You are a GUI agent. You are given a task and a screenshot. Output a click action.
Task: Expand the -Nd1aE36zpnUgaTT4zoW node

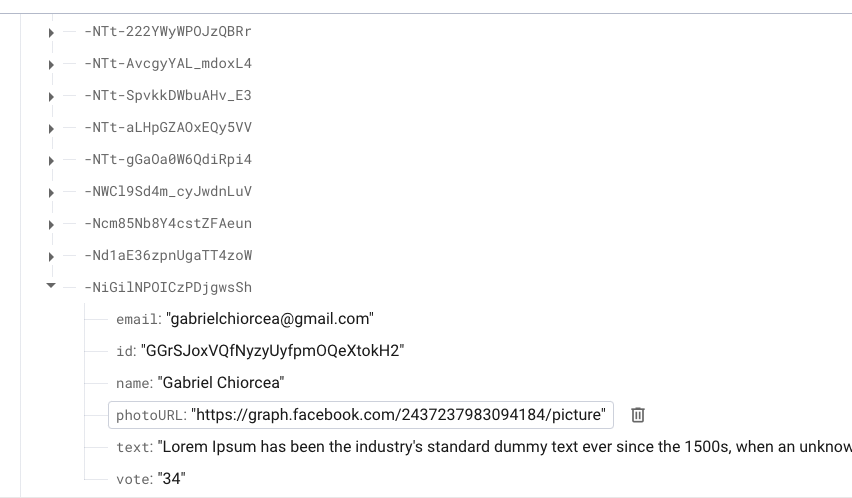(x=51, y=256)
